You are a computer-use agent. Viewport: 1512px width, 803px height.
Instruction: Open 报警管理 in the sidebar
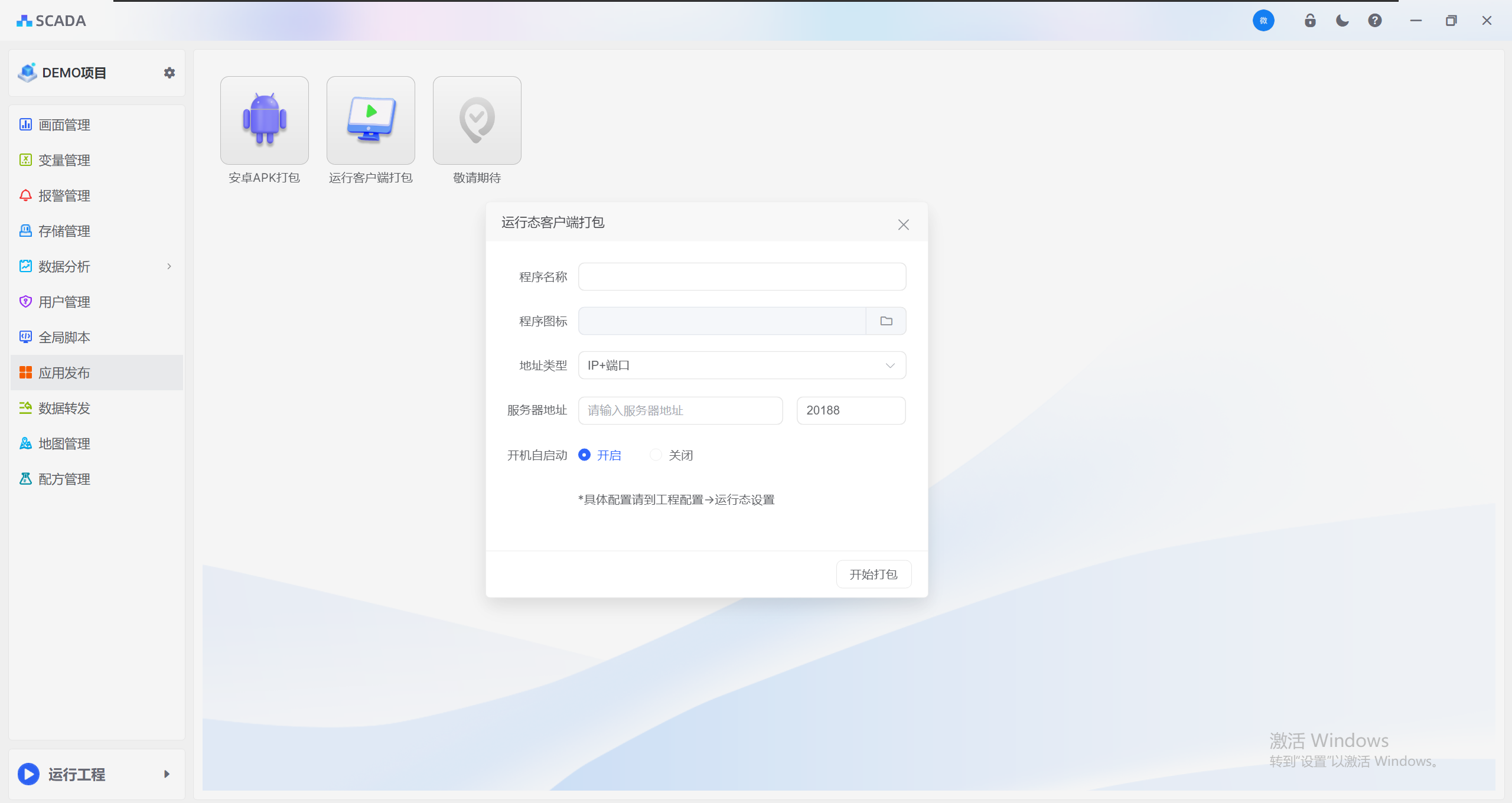pos(64,195)
